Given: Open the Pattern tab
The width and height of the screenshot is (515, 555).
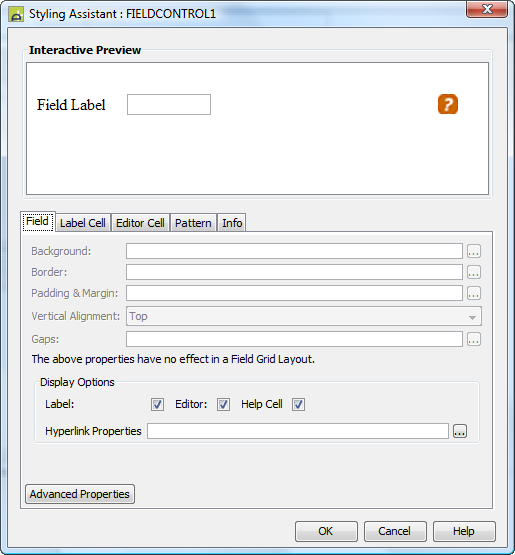Looking at the screenshot, I should 193,223.
